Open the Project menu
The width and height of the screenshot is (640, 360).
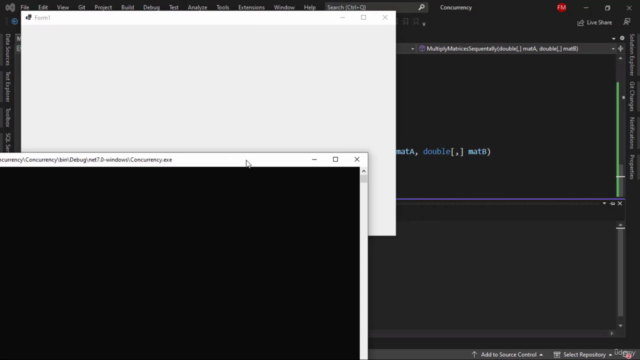tap(103, 7)
